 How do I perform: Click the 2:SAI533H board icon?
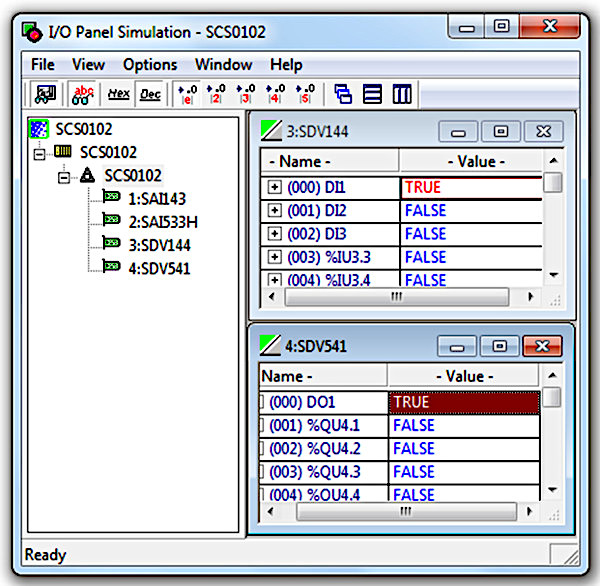tap(111, 219)
